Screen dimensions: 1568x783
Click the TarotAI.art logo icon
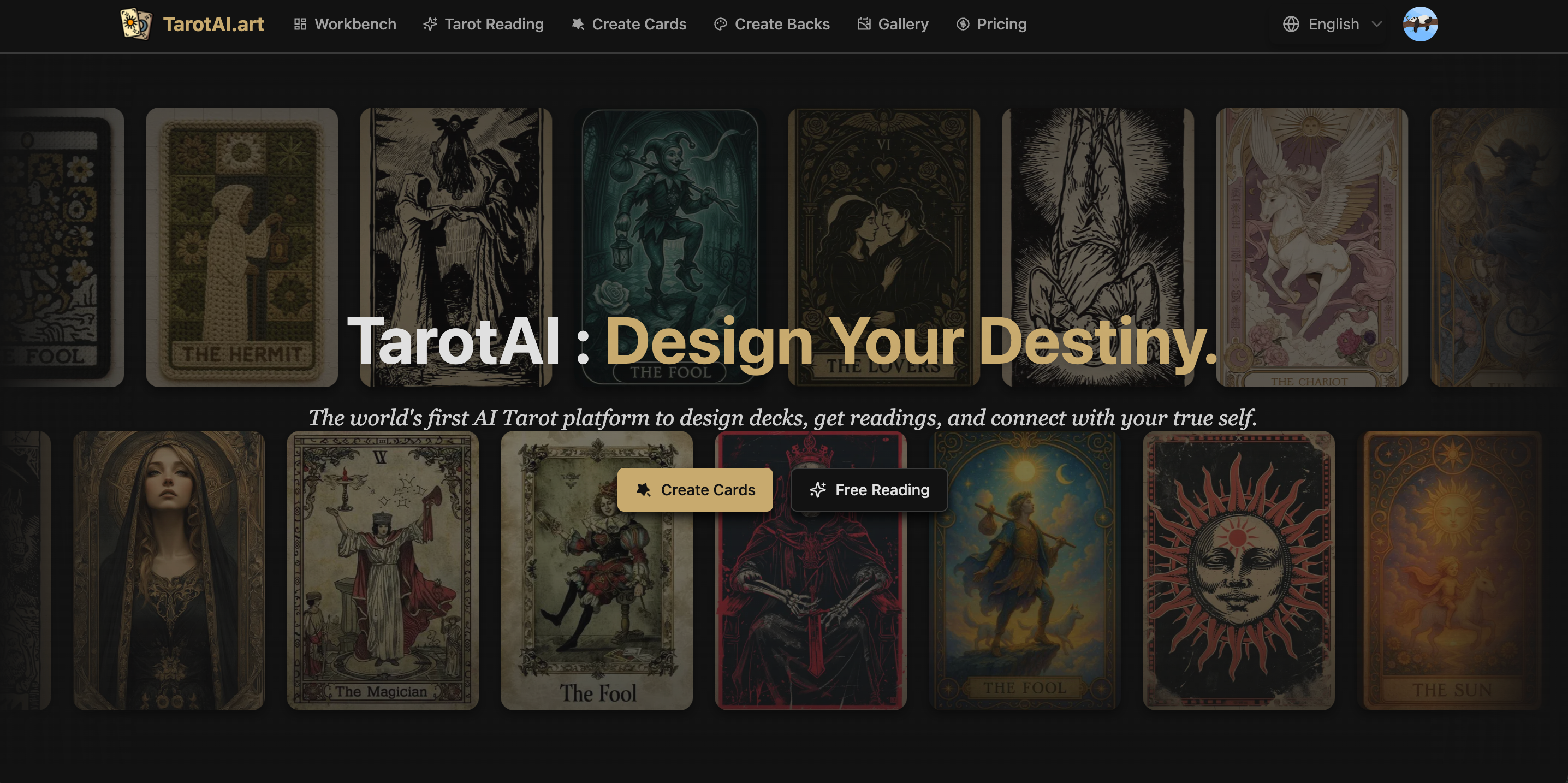(136, 25)
